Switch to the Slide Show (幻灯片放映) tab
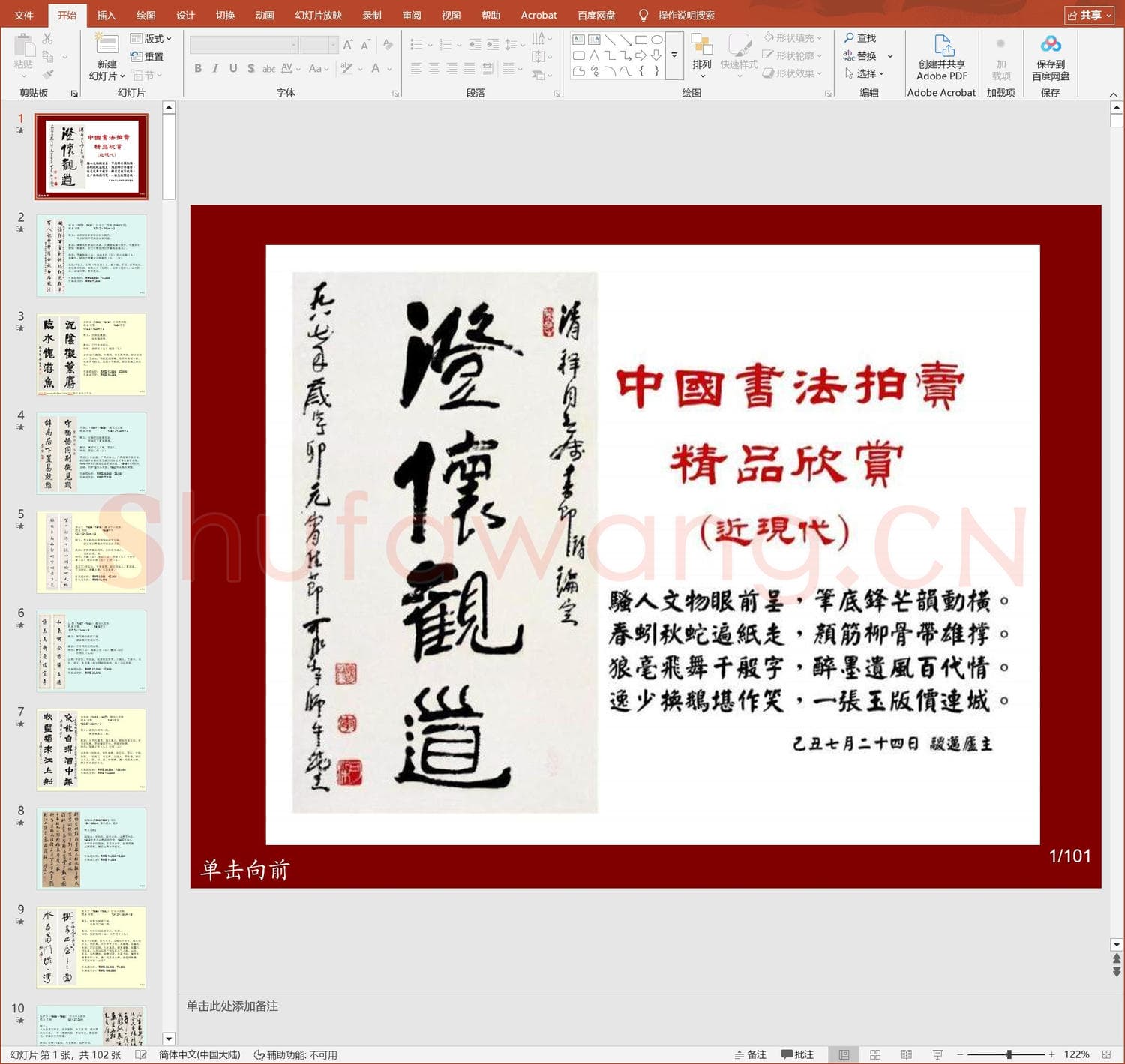Screen dimensions: 1125x1064 [x=318, y=15]
